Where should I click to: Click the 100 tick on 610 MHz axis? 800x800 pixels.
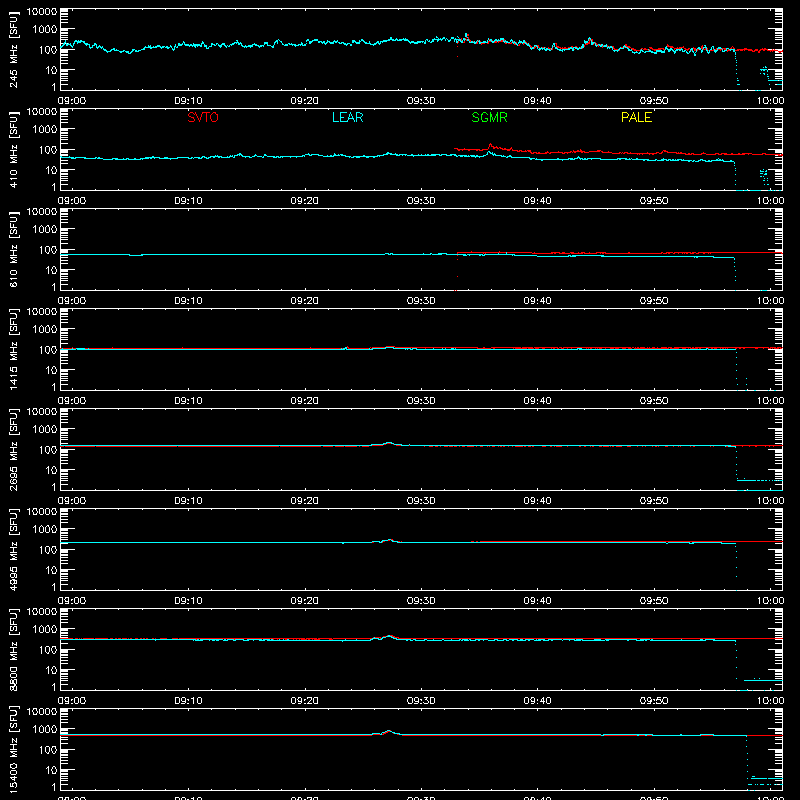click(x=48, y=249)
